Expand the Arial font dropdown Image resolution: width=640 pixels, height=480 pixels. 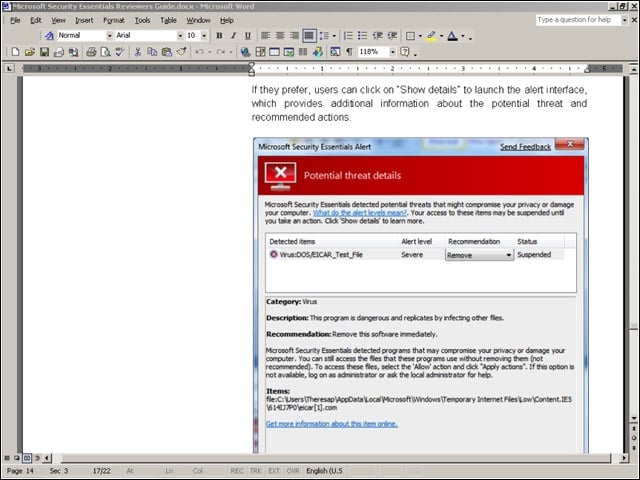pyautogui.click(x=180, y=36)
